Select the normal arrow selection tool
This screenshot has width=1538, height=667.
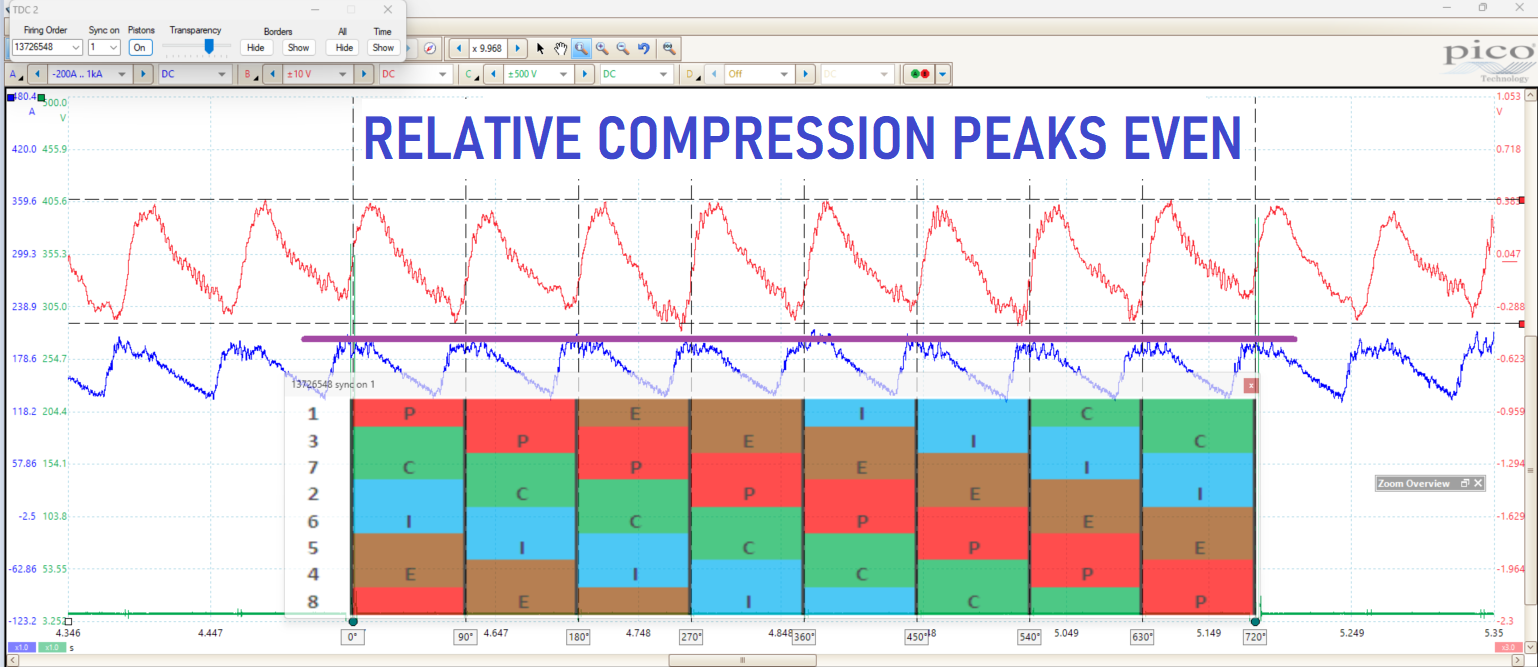(x=539, y=47)
